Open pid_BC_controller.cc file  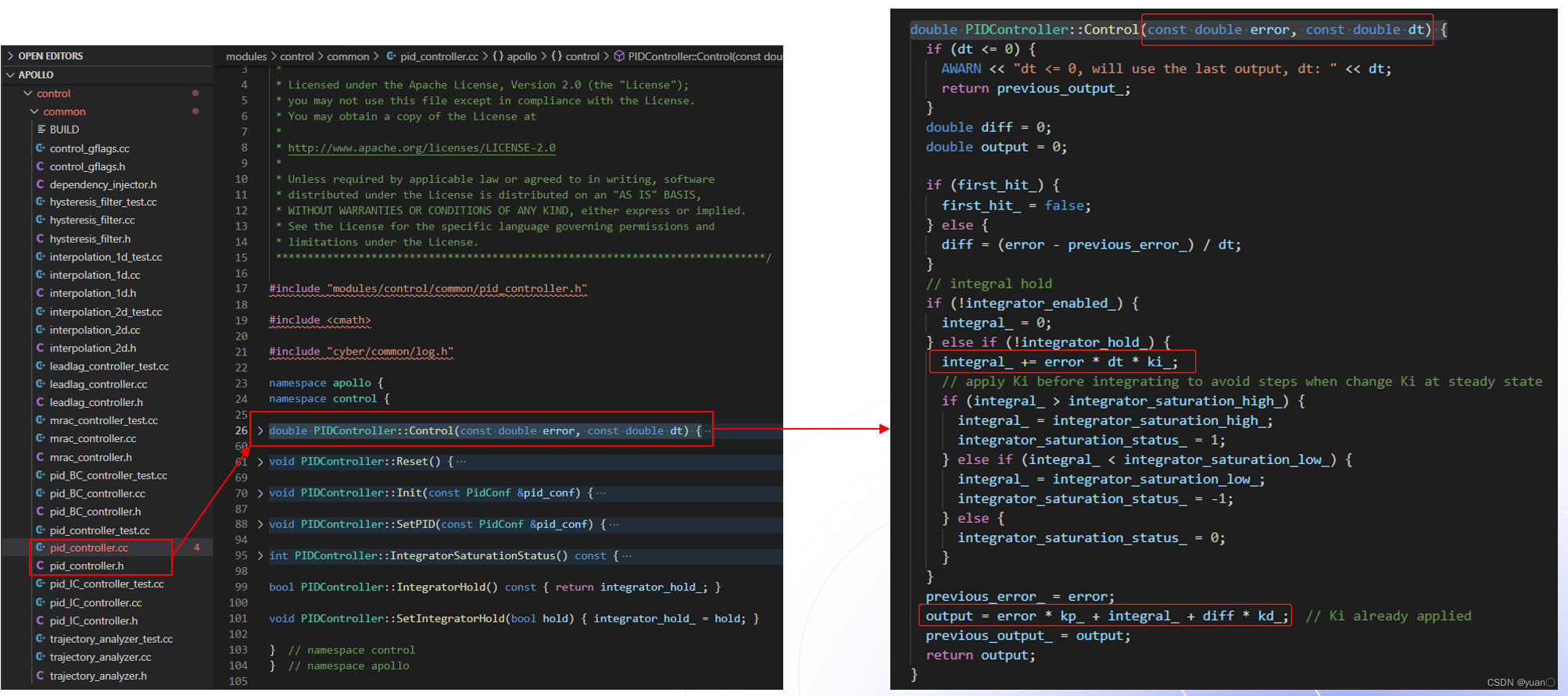97,494
